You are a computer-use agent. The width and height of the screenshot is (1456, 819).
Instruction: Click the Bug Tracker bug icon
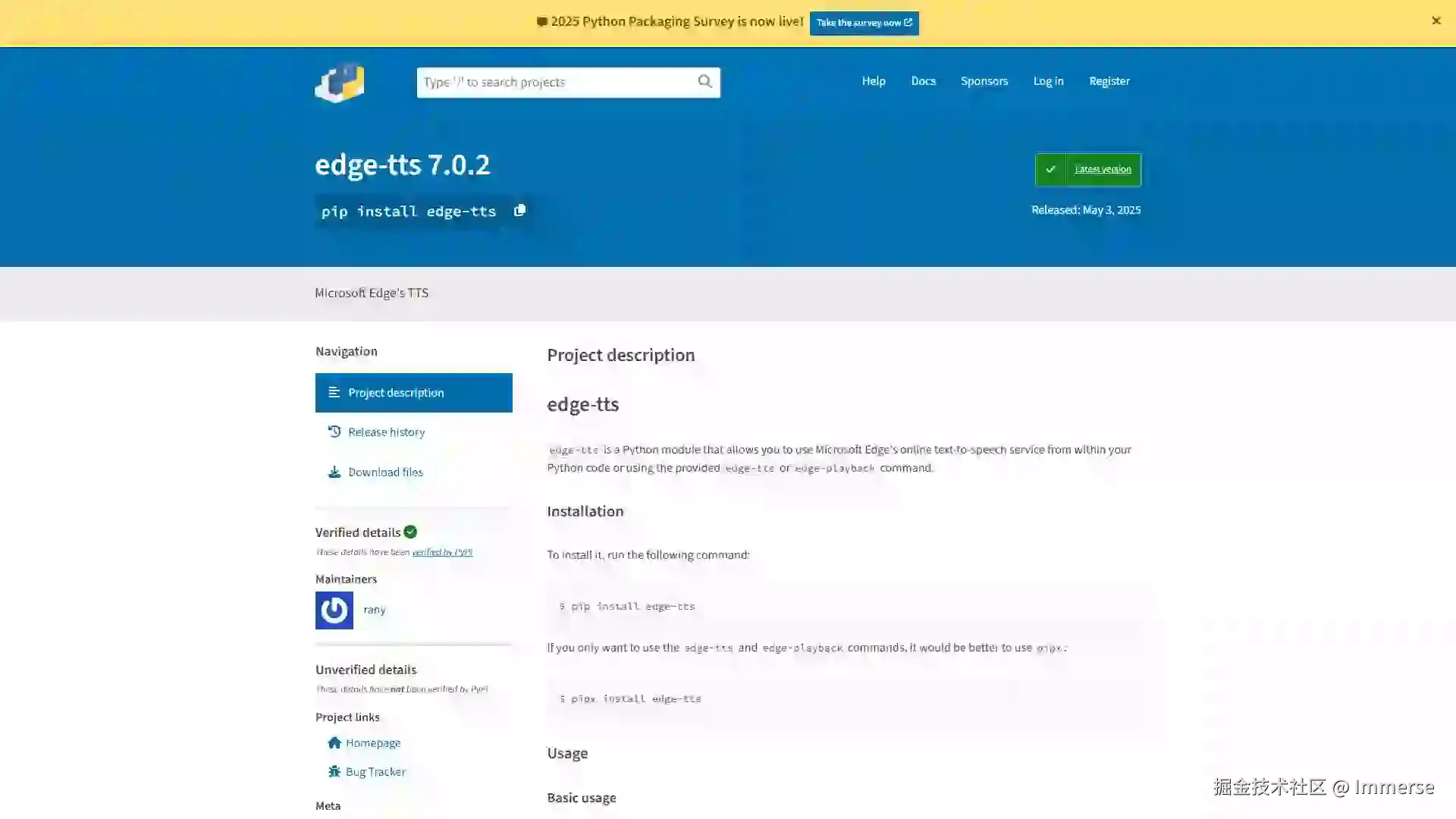(334, 771)
